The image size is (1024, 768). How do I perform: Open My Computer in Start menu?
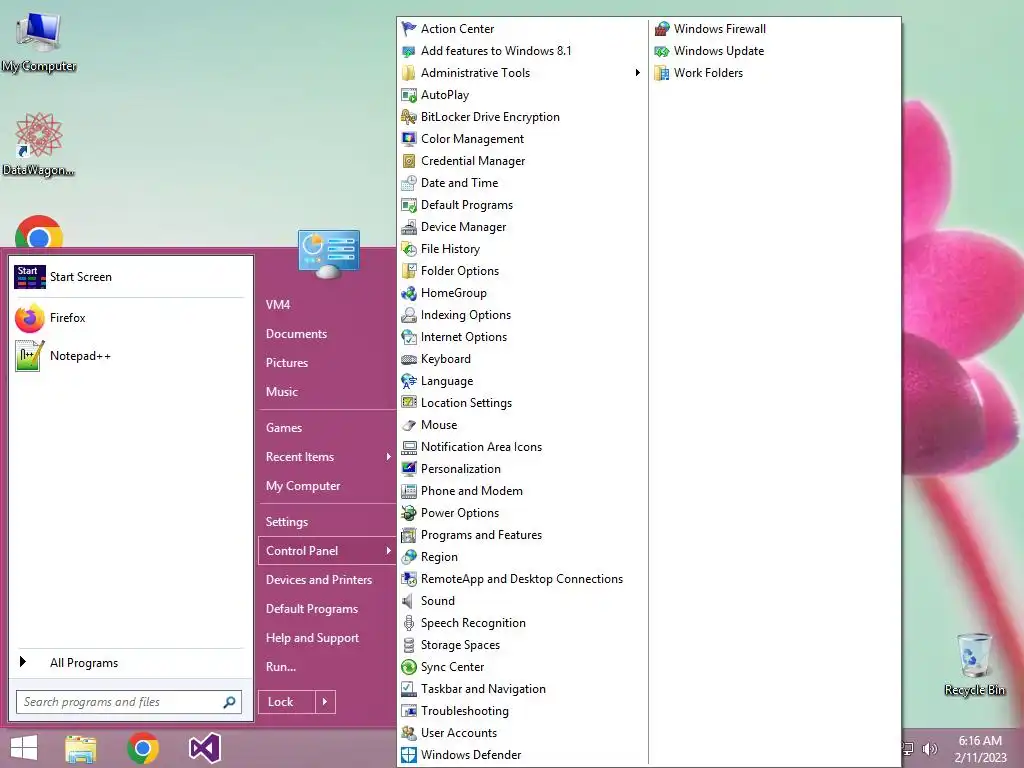(x=303, y=486)
